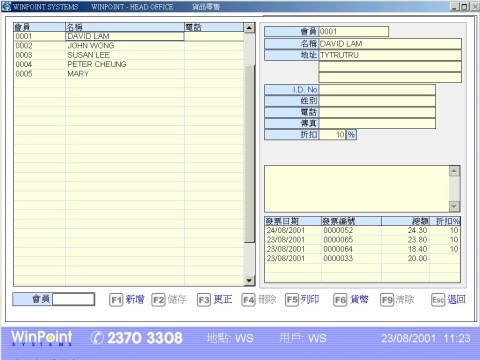The image size is (480, 360).
Task: Click the 會員 search input field at bottom
Action: 73,299
